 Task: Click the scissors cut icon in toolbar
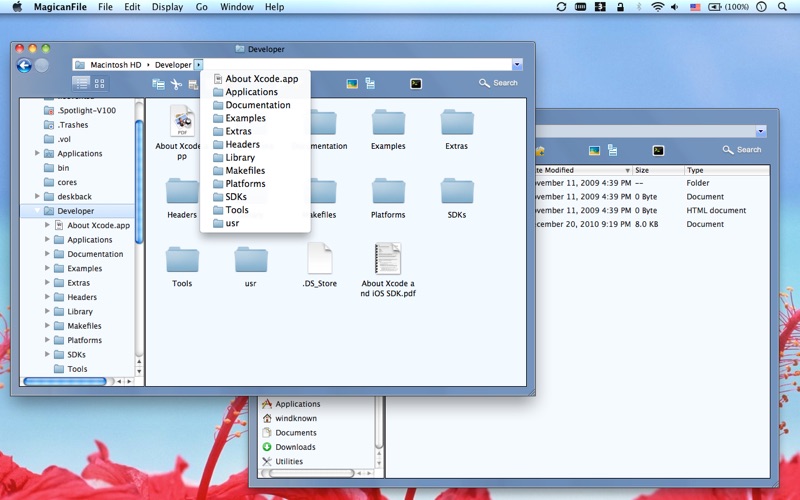pos(176,85)
